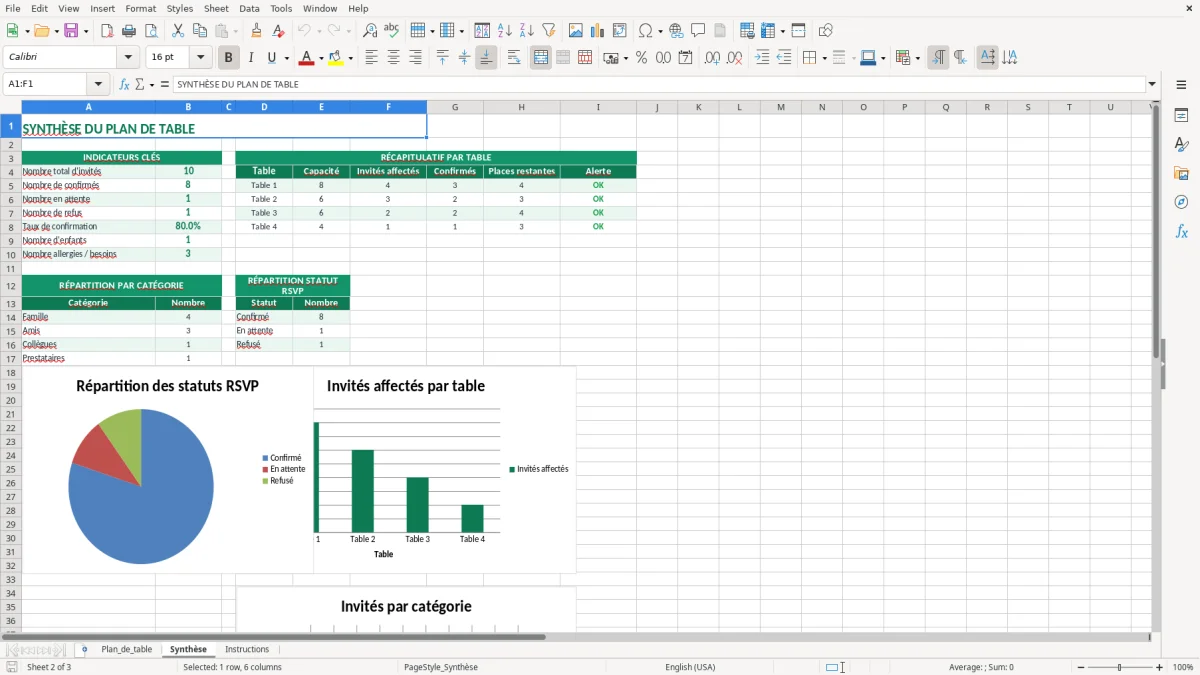Toggle Align Bottom
The width and height of the screenshot is (1200, 675).
point(486,58)
